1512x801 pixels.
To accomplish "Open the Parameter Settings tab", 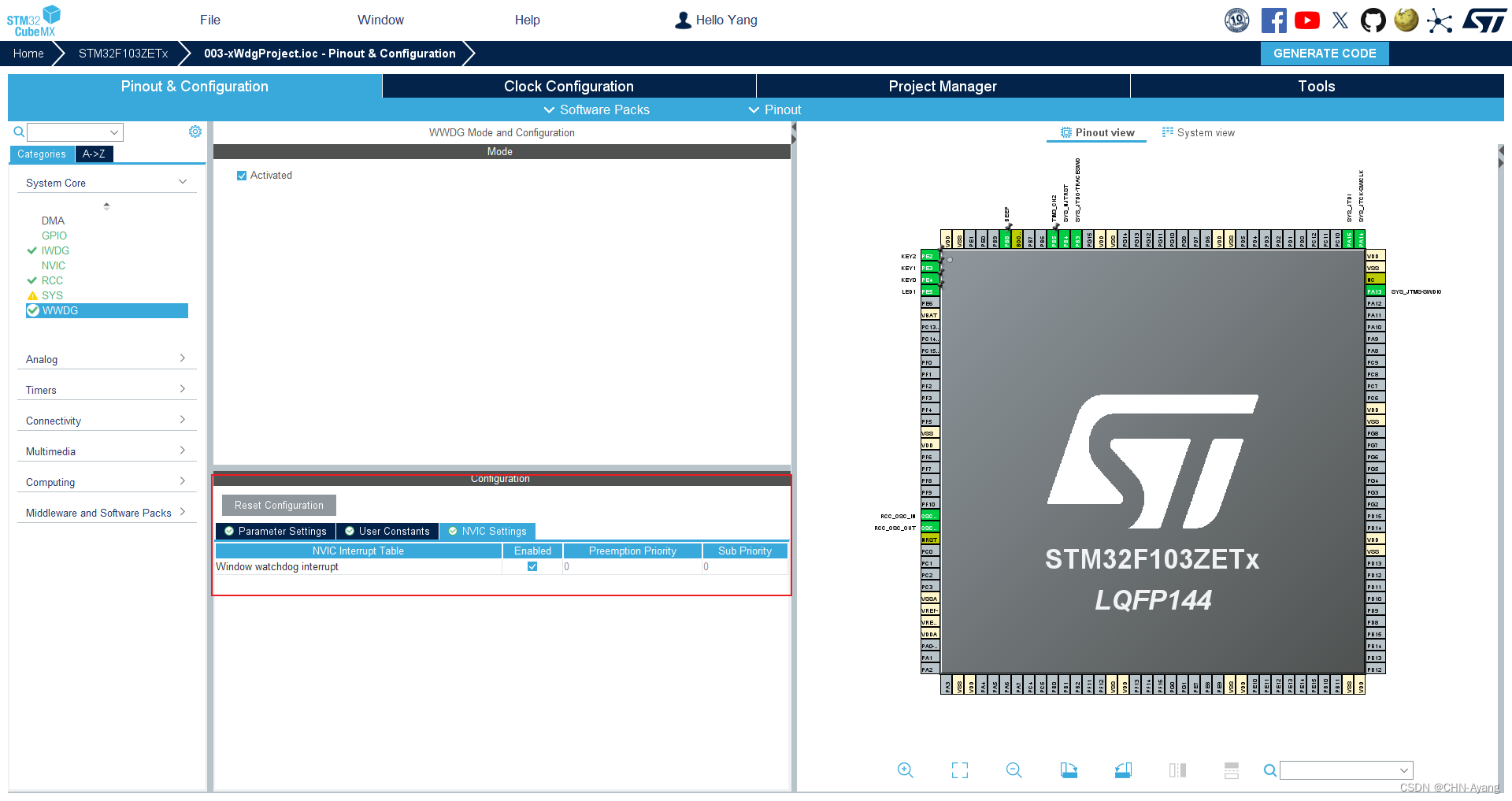I will click(x=276, y=532).
